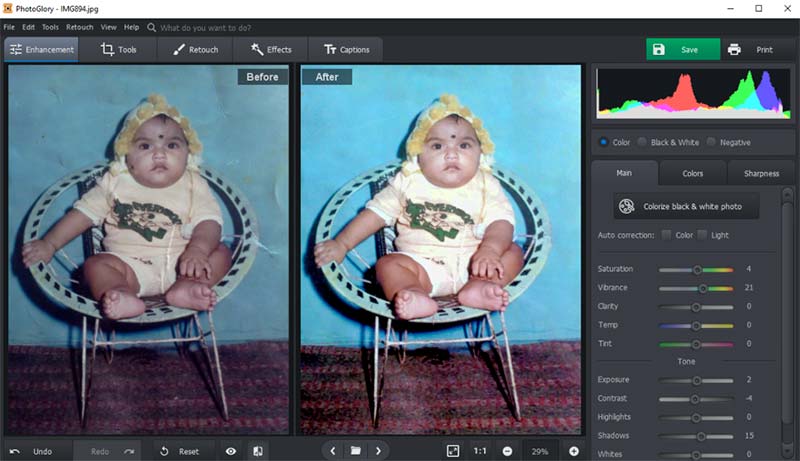The image size is (800, 461).
Task: Click the fit-to-screen icon
Action: [x=453, y=451]
